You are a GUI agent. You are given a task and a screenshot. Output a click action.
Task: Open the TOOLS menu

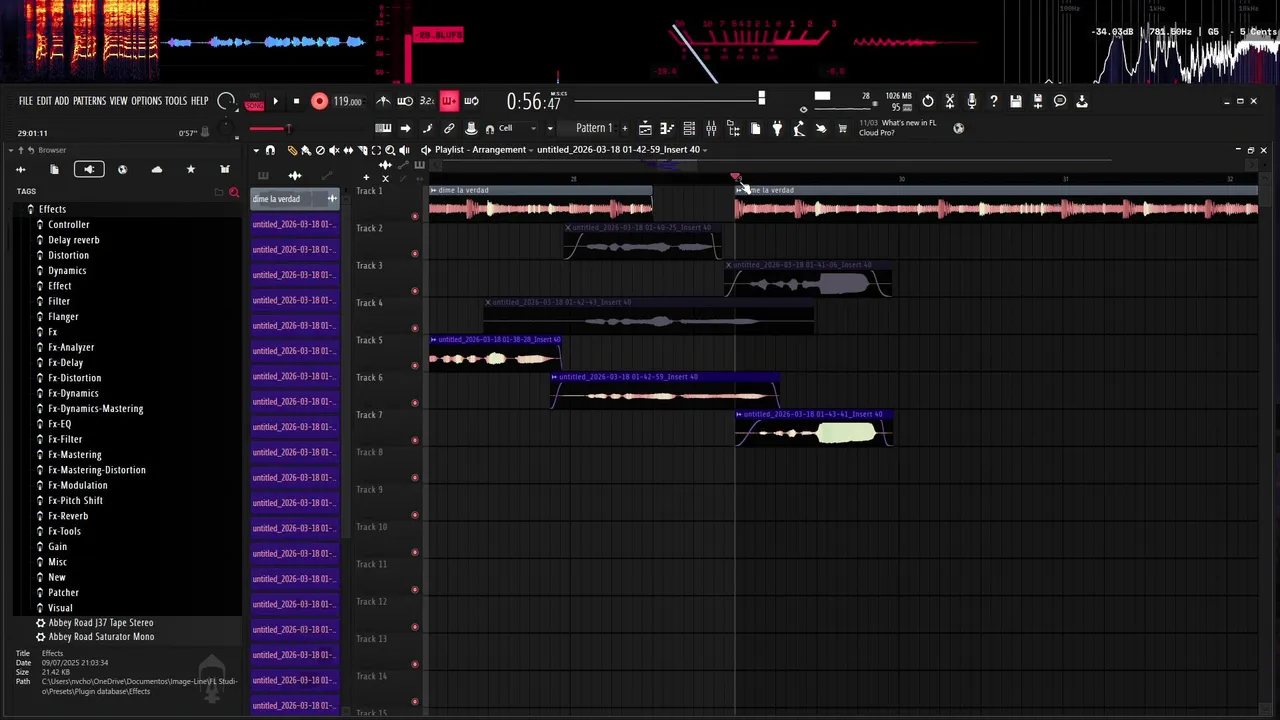coord(176,101)
